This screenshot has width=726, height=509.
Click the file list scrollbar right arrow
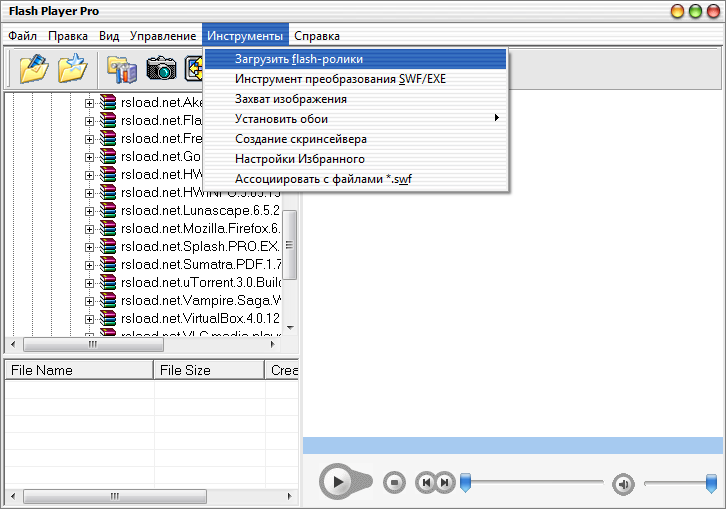[x=290, y=496]
